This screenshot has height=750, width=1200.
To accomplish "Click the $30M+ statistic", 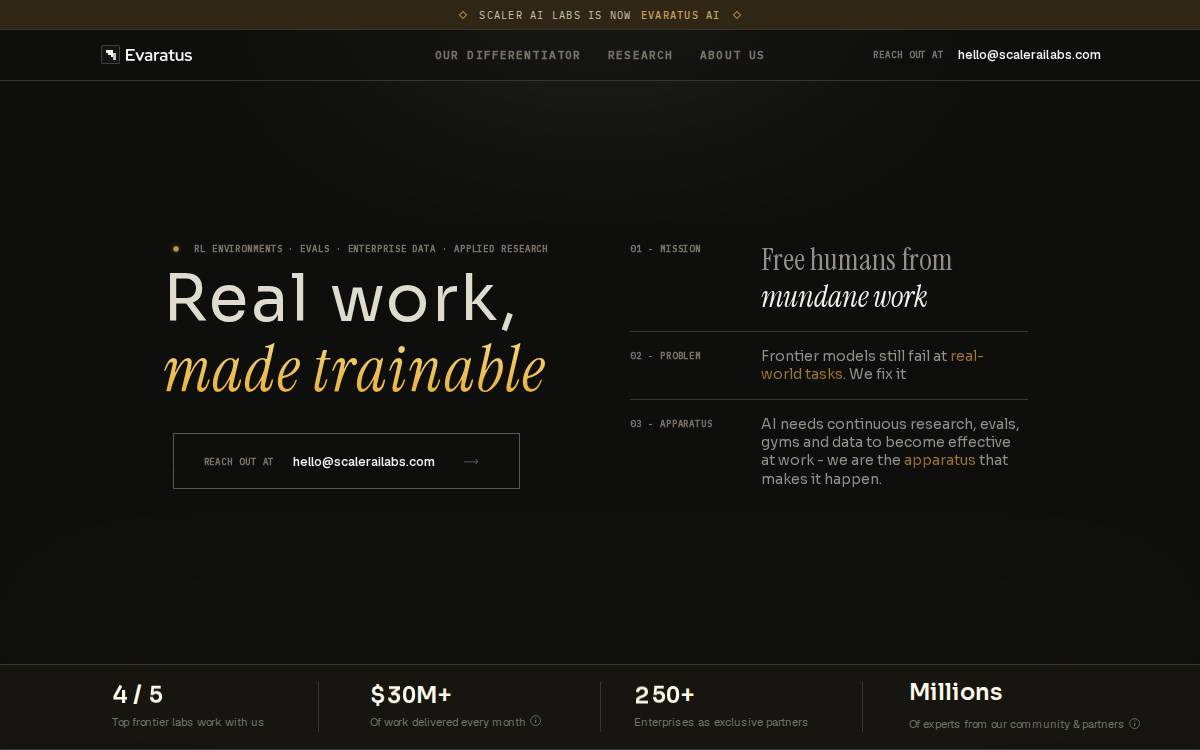I will [x=411, y=694].
